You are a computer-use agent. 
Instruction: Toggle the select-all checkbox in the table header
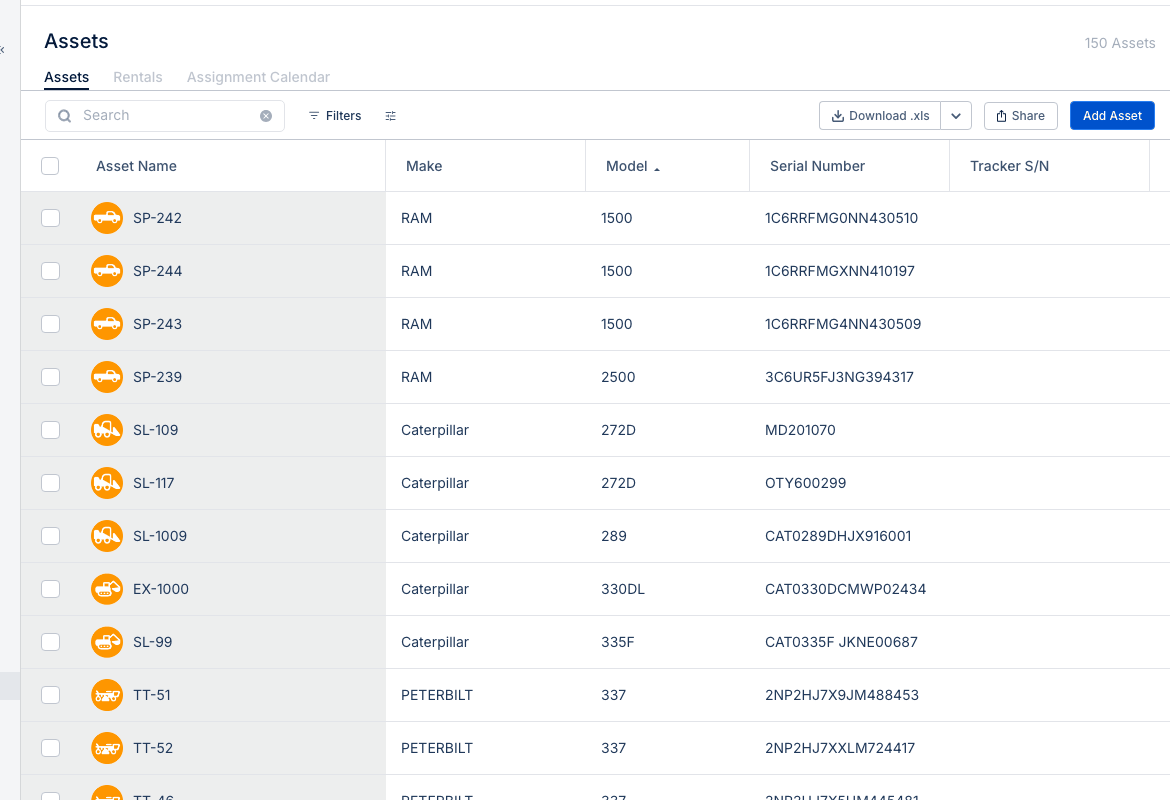[50, 166]
